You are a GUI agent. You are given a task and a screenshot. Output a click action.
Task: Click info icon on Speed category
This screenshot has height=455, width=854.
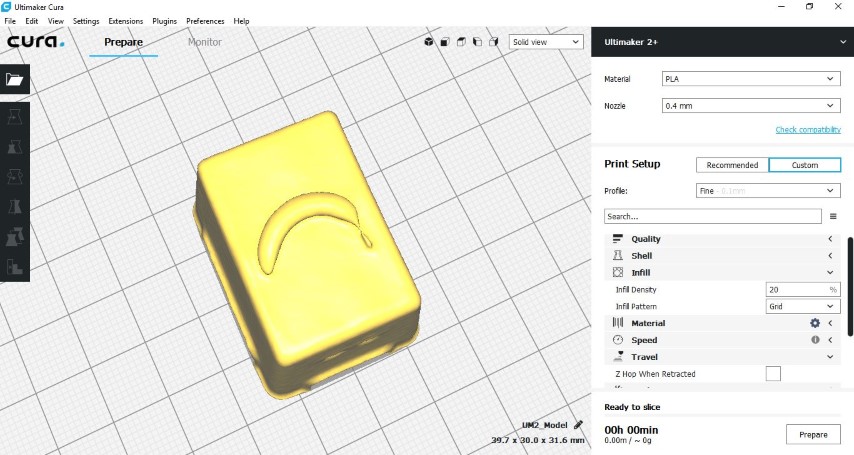coord(815,339)
